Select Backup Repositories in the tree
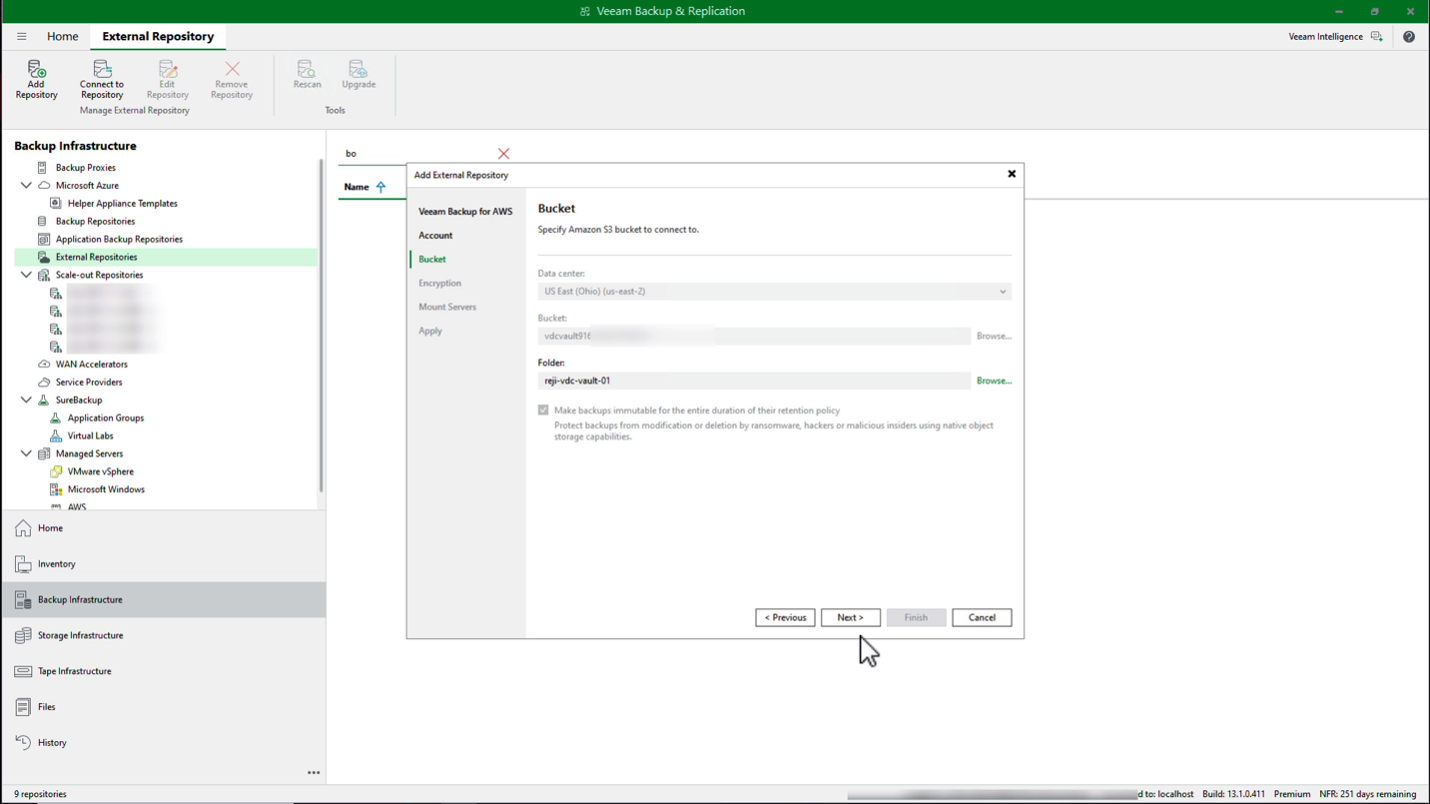Viewport: 1430px width, 804px height. pyautogui.click(x=95, y=221)
